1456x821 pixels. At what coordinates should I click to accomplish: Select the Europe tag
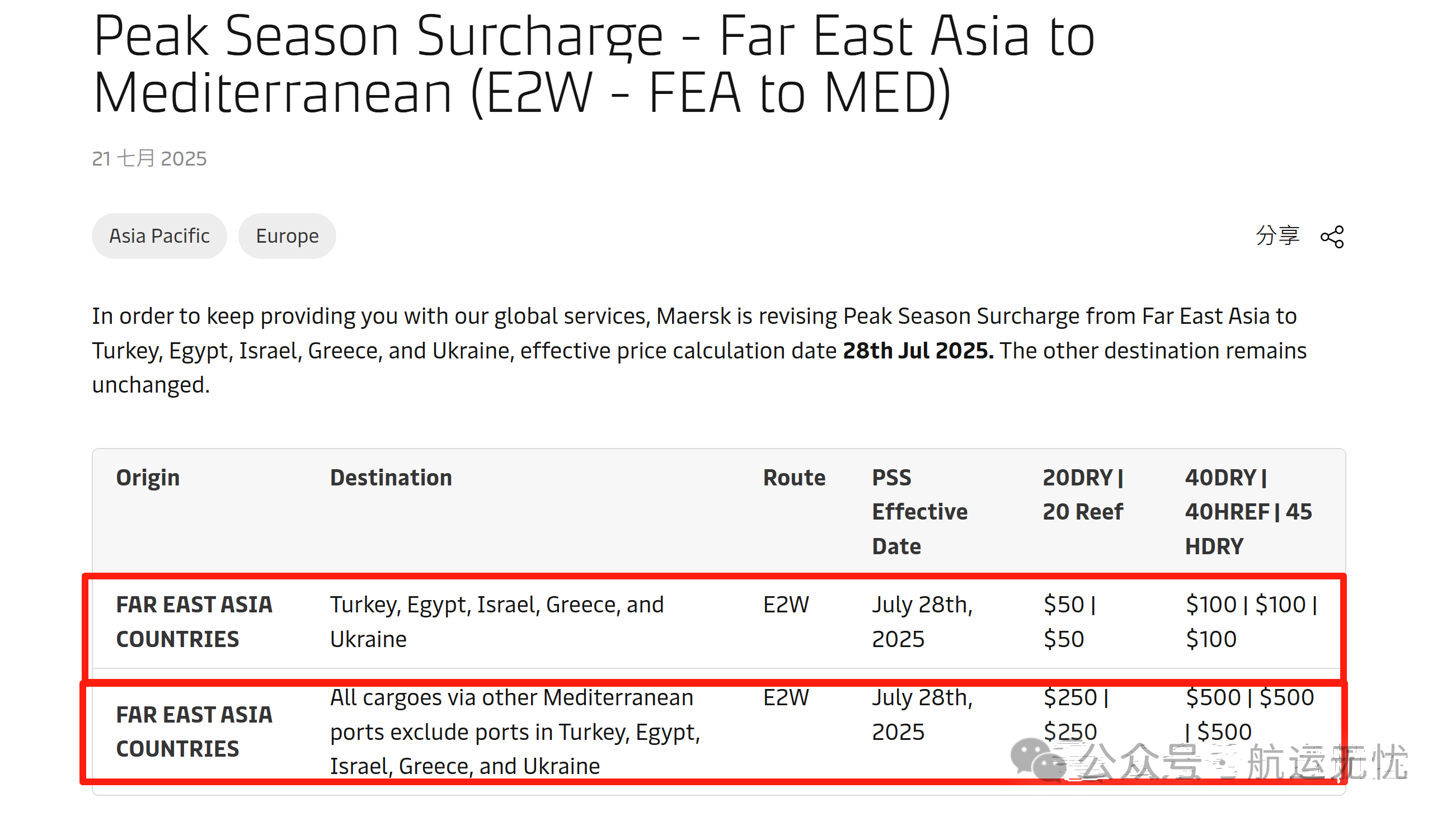[287, 235]
